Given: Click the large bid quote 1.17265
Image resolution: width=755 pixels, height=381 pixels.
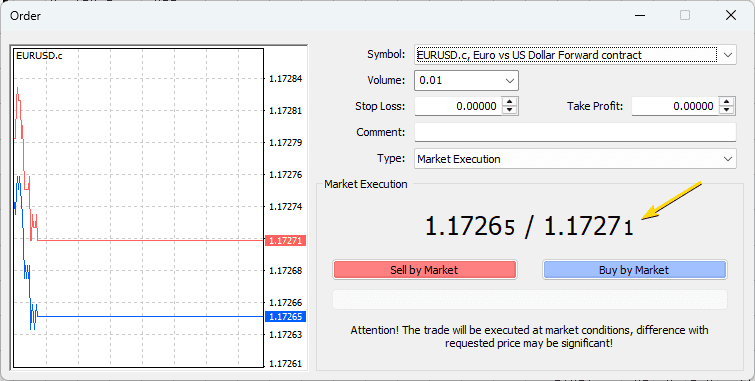Looking at the screenshot, I should tap(470, 226).
